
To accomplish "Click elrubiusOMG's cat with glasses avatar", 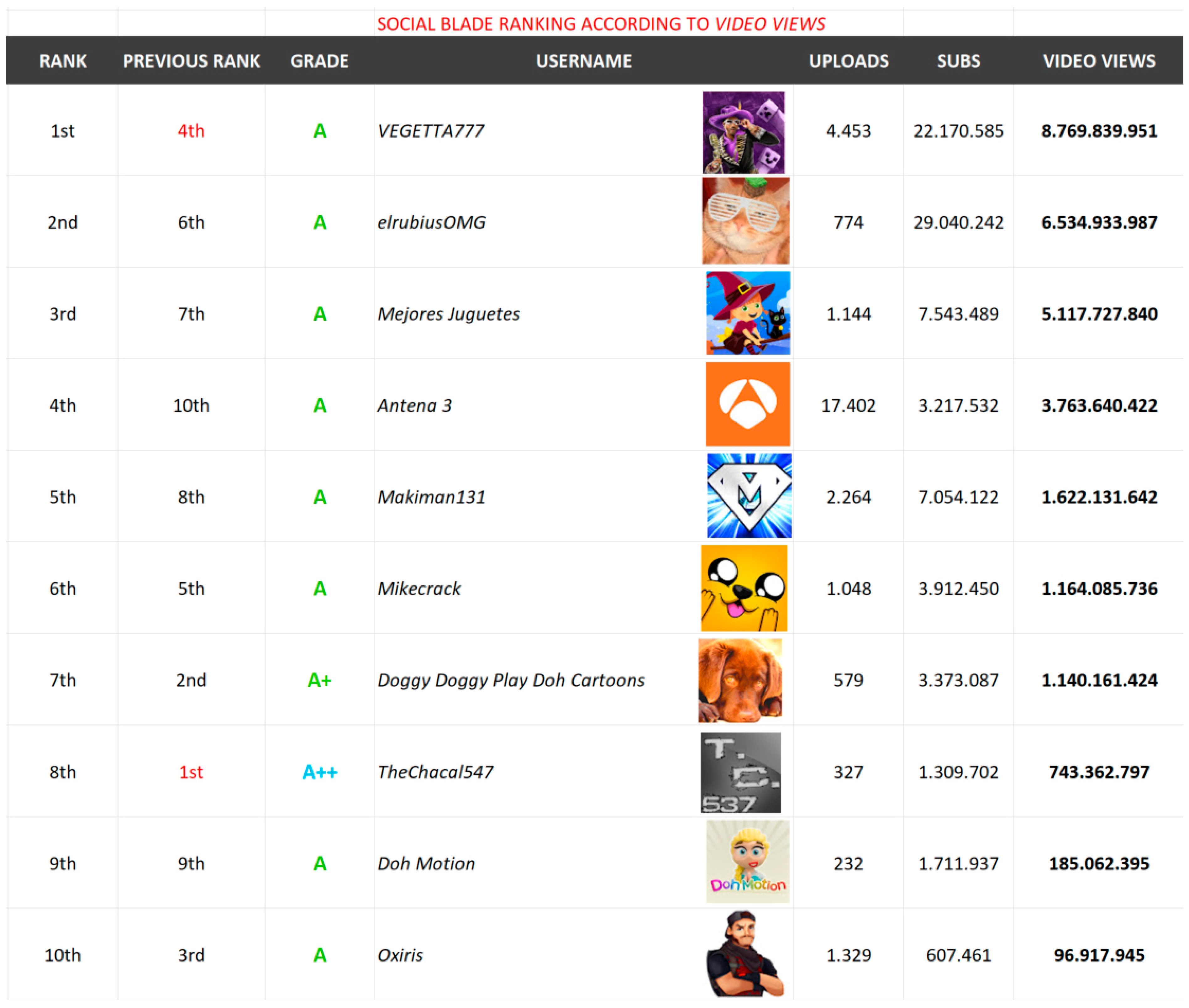I will point(745,221).
